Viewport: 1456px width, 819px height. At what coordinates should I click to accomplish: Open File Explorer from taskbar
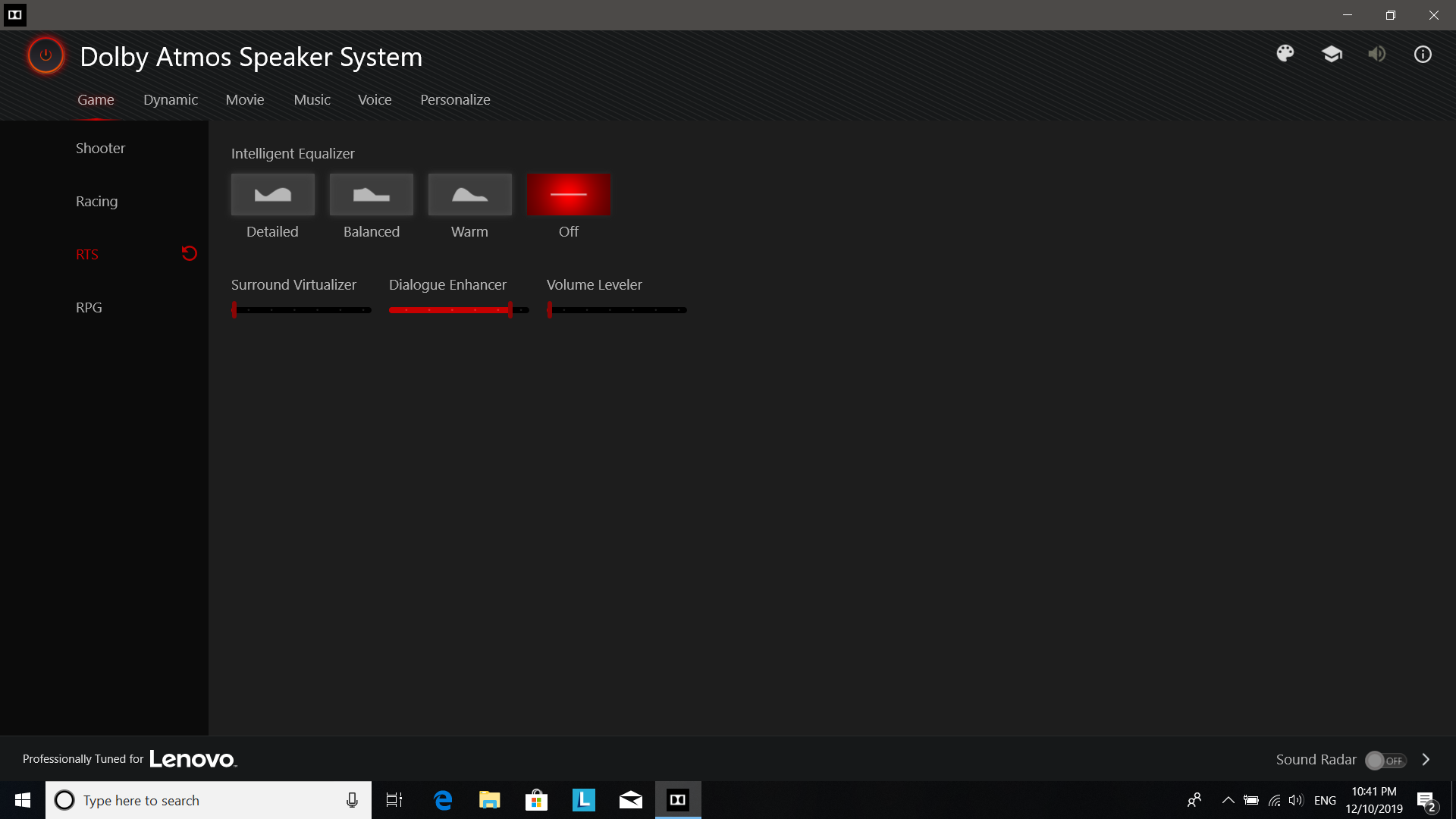[490, 800]
